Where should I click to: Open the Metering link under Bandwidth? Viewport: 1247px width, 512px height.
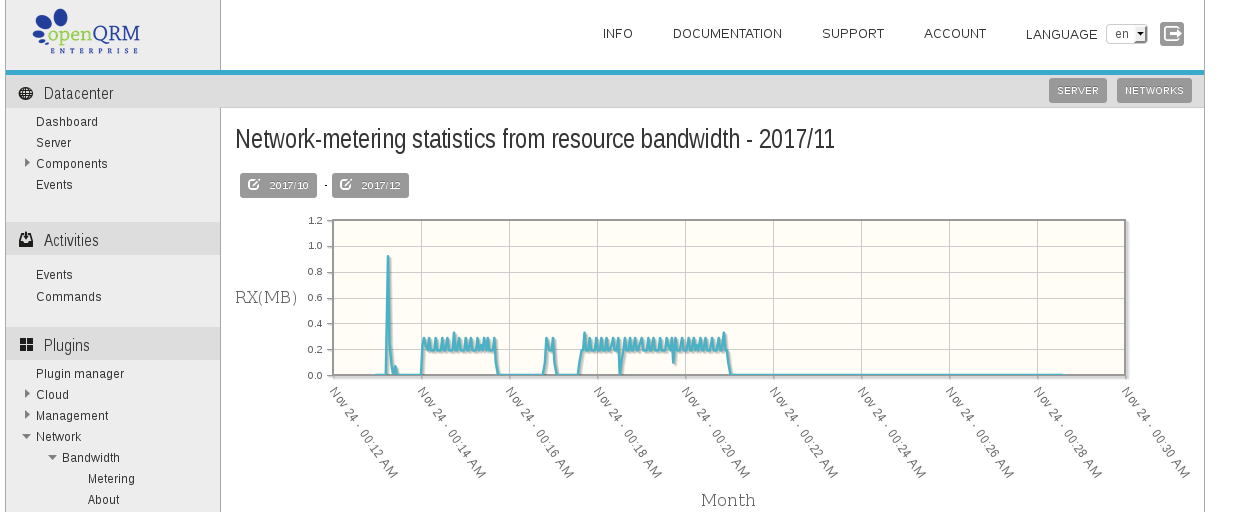[111, 479]
